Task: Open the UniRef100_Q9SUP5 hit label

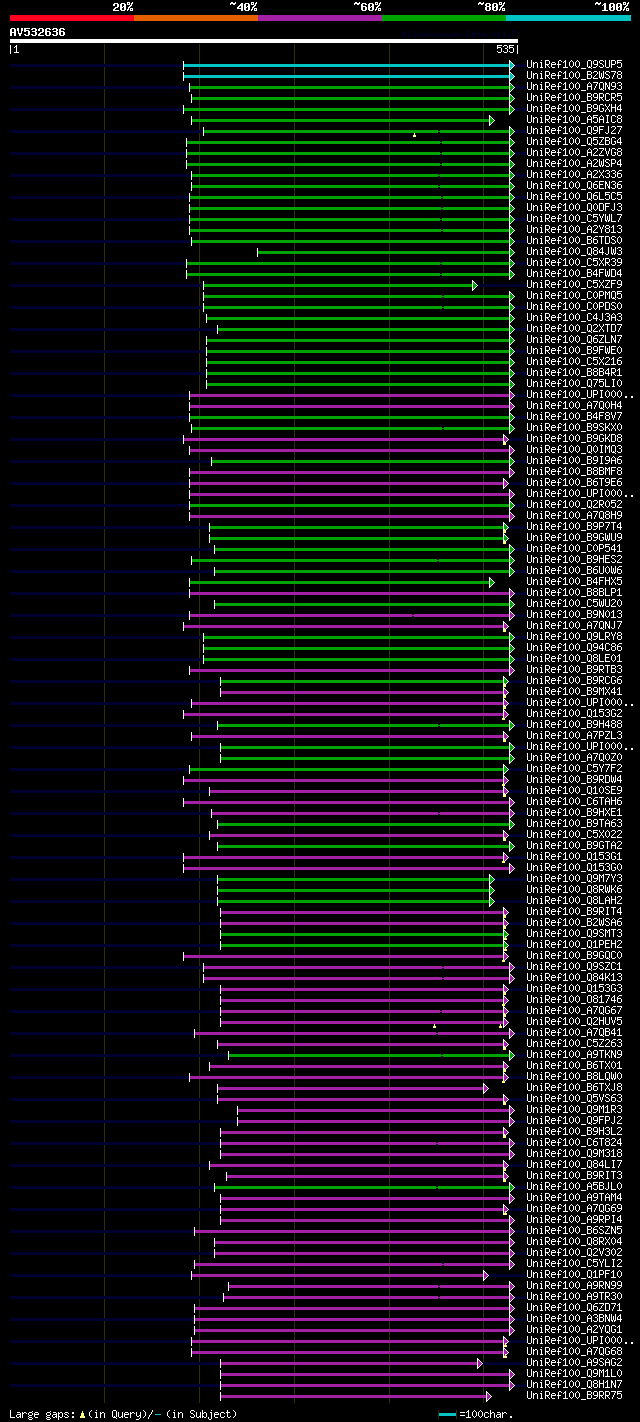Action: tap(574, 64)
